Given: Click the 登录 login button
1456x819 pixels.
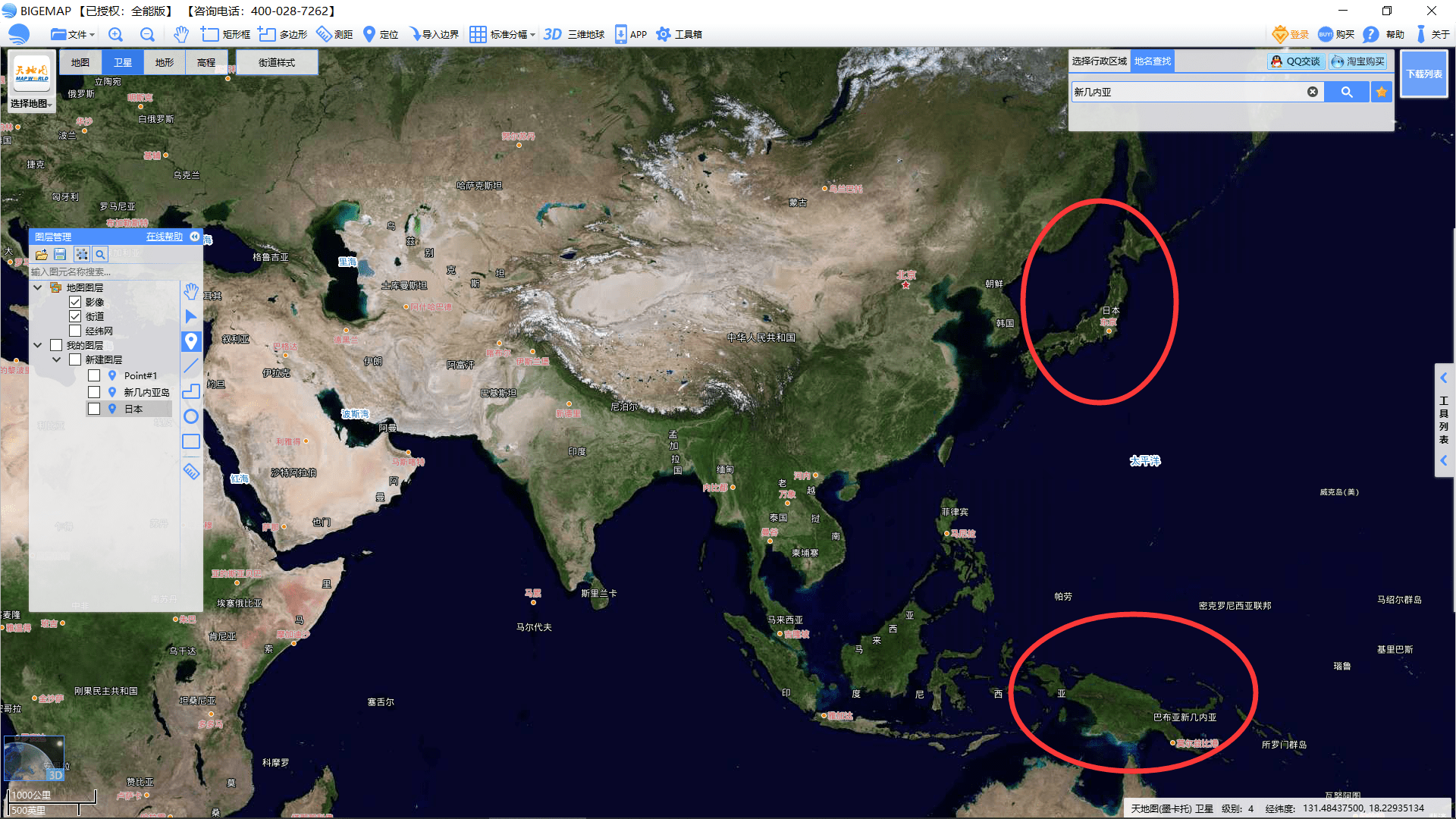Looking at the screenshot, I should tap(1291, 34).
